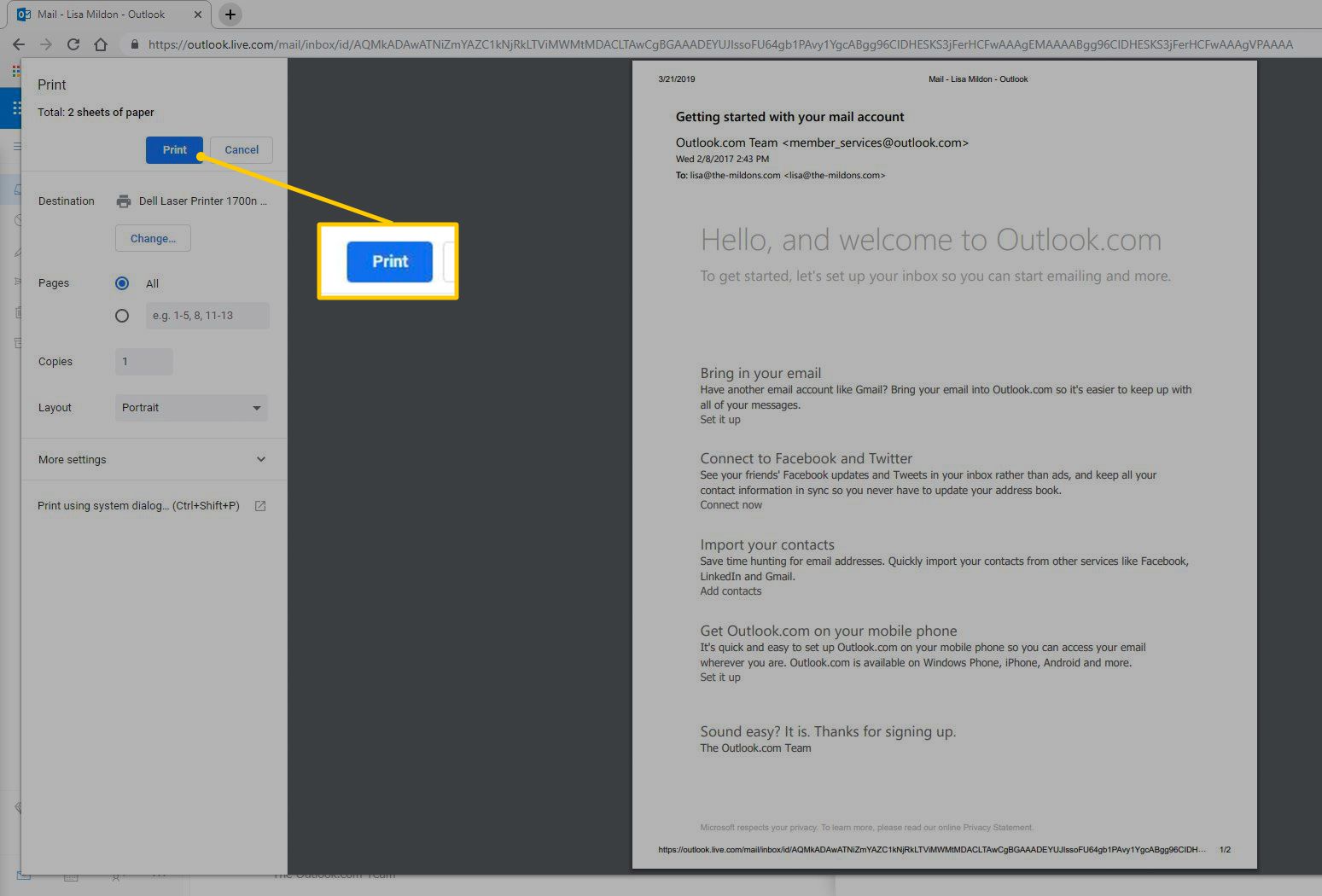Click the page range input field
Viewport: 1322px width, 896px height.
coord(207,316)
